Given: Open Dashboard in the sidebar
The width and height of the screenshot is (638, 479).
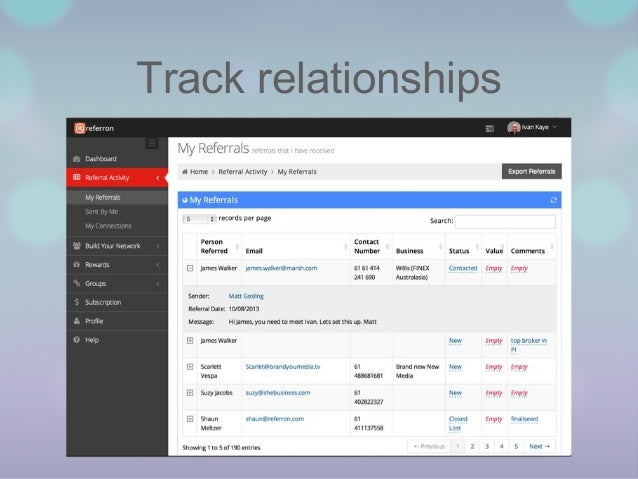Looking at the screenshot, I should [117, 159].
